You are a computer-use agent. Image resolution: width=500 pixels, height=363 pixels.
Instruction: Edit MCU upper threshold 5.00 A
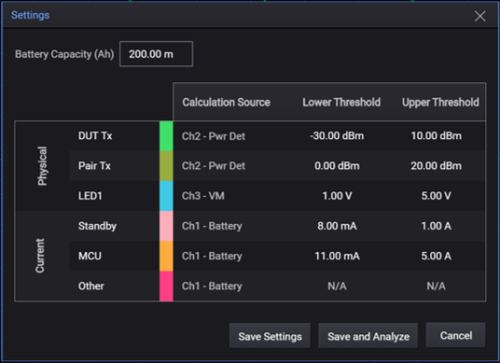(x=436, y=256)
